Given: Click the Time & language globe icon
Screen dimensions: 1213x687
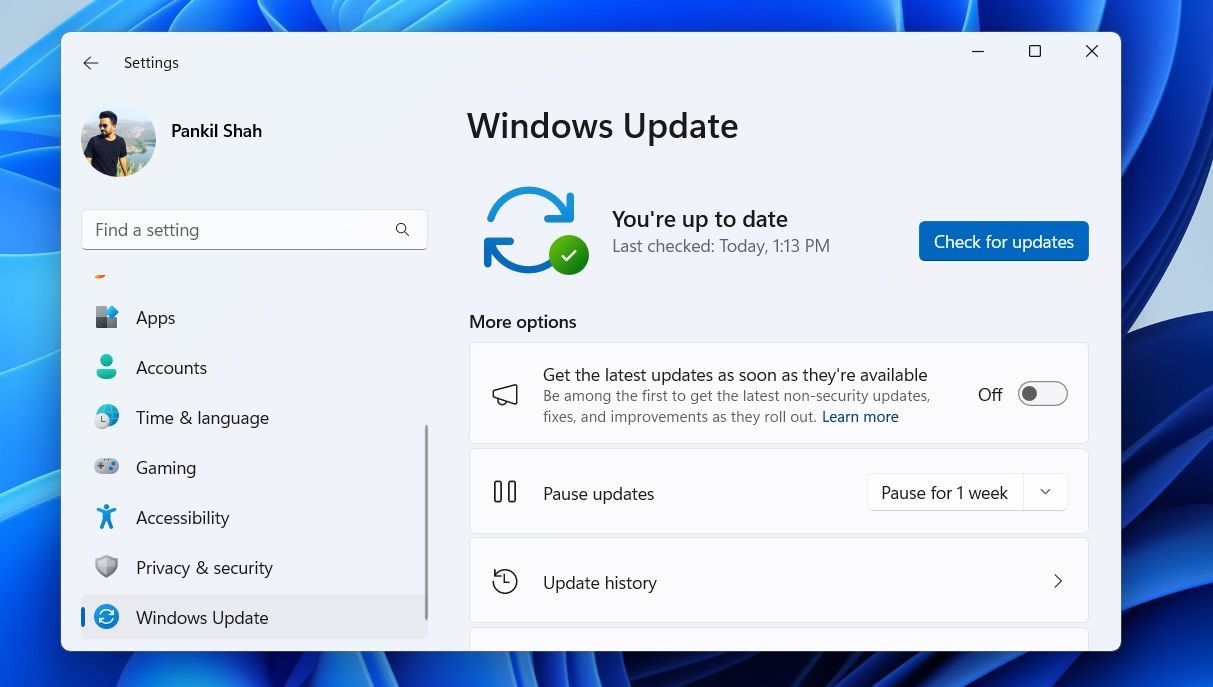Looking at the screenshot, I should point(106,417).
